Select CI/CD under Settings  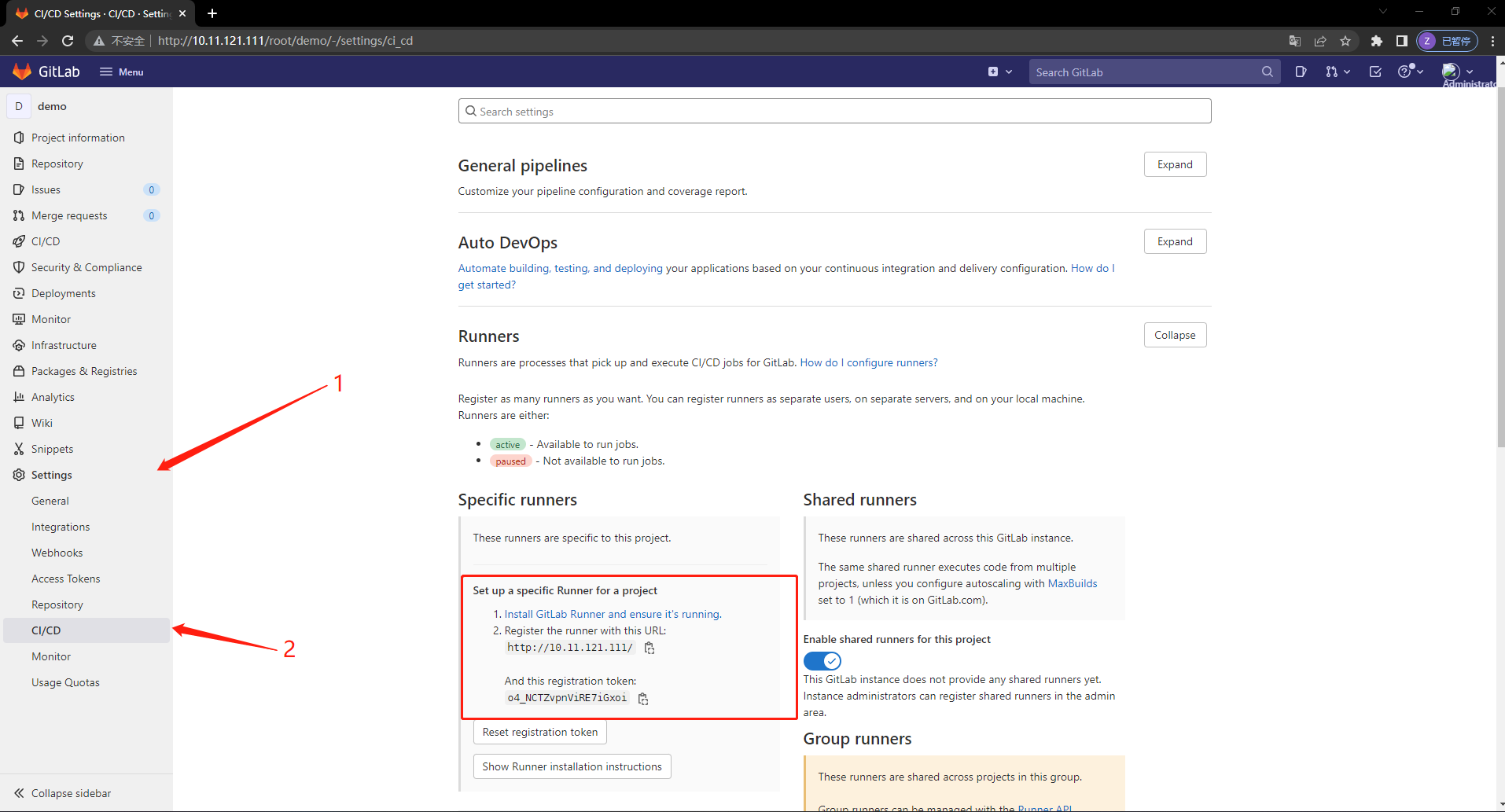click(x=86, y=630)
